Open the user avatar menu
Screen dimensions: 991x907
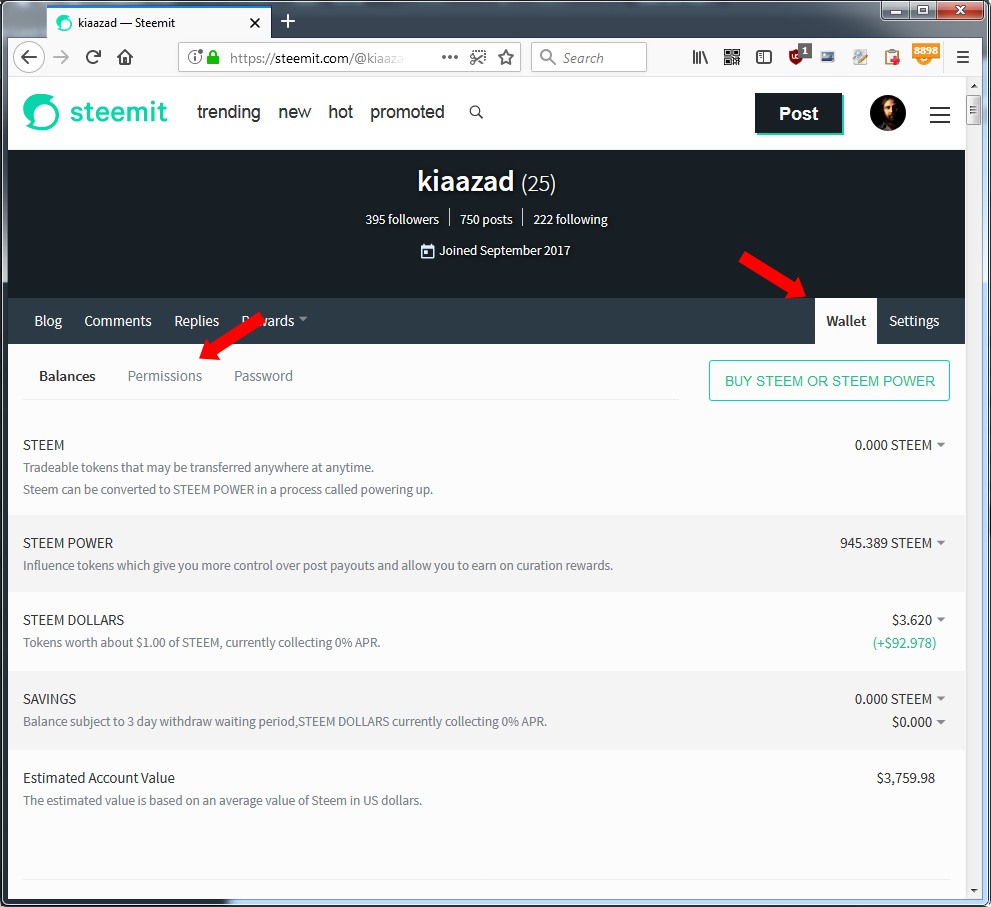(x=887, y=113)
